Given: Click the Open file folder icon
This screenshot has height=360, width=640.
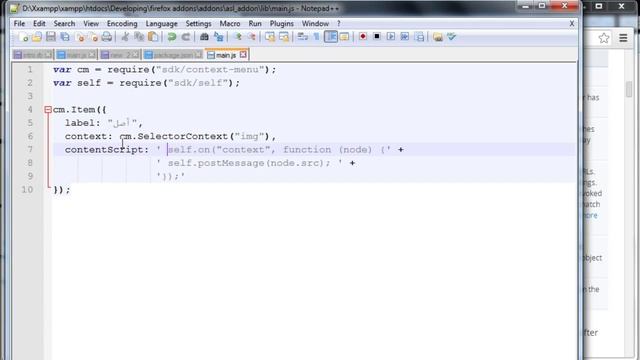Looking at the screenshot, I should click(x=37, y=37).
